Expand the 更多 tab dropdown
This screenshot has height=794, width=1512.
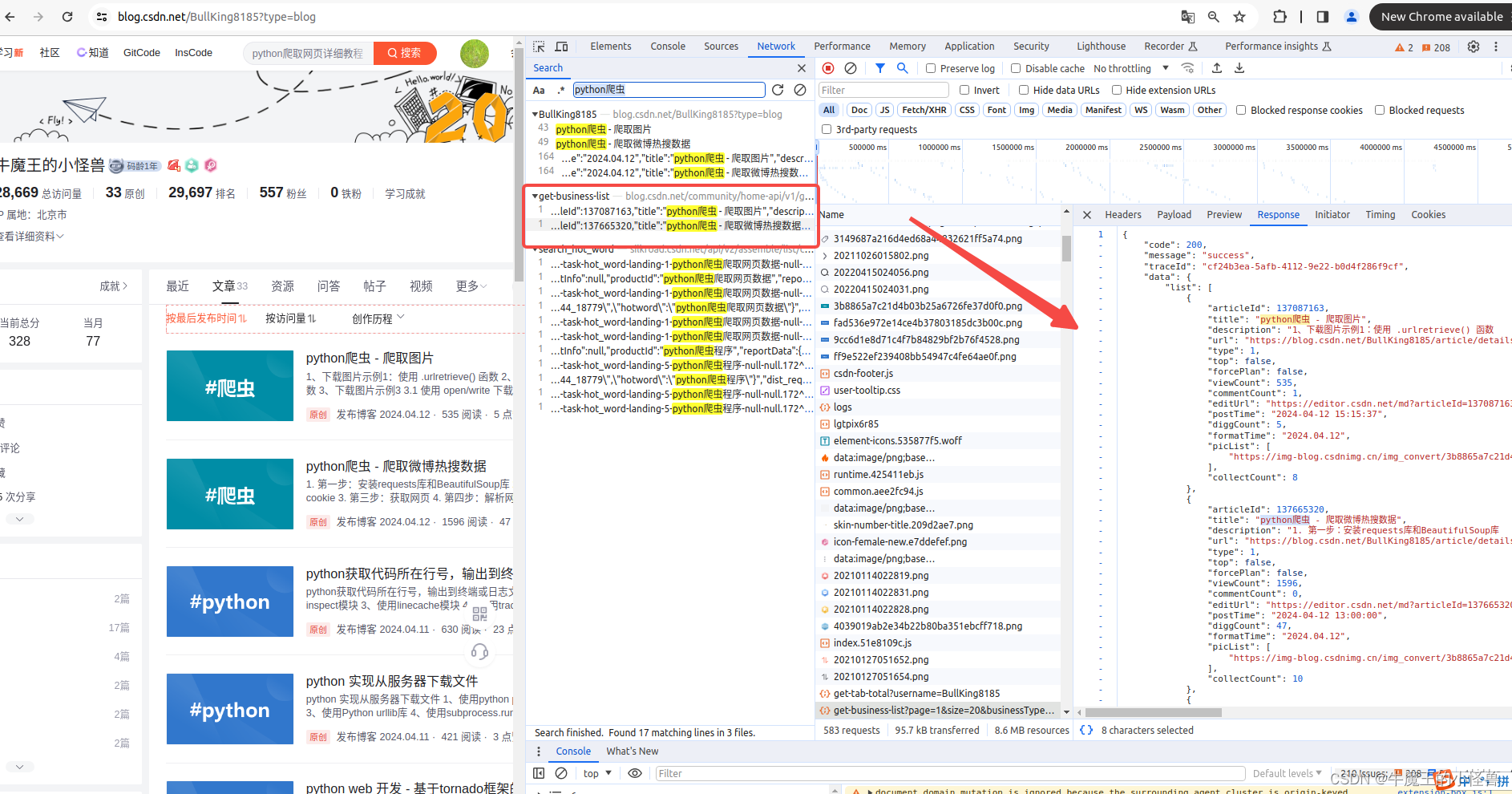[471, 286]
